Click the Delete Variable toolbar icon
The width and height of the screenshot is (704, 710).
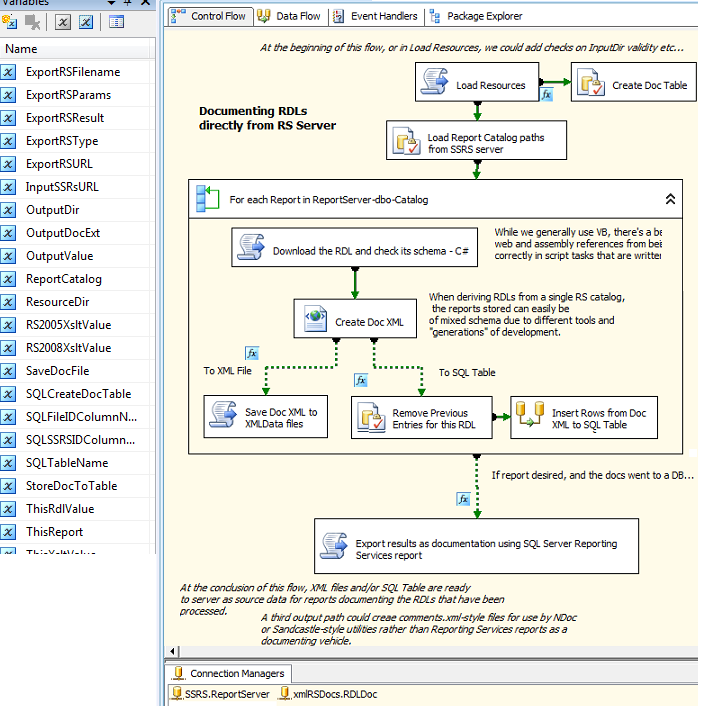click(x=32, y=22)
